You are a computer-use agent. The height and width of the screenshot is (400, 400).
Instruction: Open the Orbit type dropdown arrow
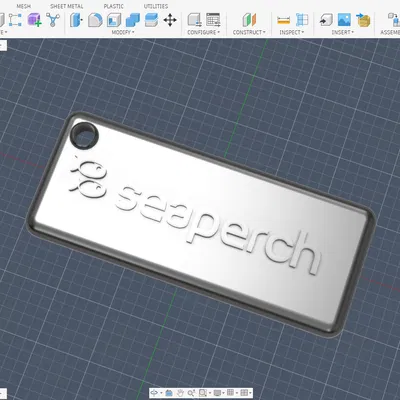161,393
